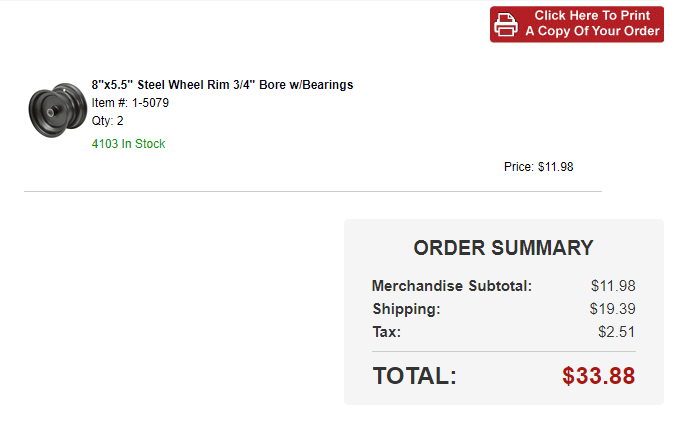Click the Shipping label in order summary
674x423 pixels.
pyautogui.click(x=406, y=309)
